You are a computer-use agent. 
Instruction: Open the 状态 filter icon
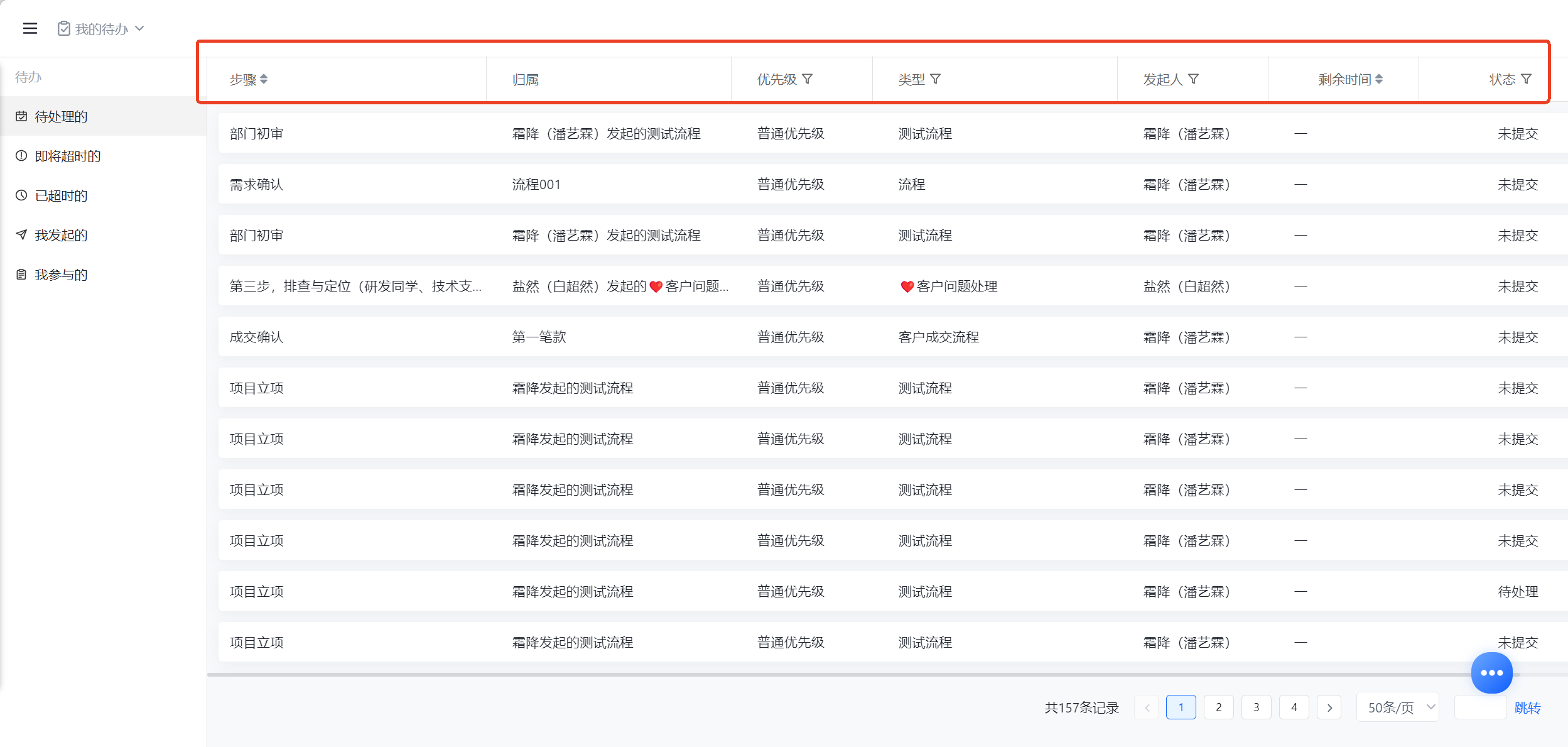pos(1527,79)
